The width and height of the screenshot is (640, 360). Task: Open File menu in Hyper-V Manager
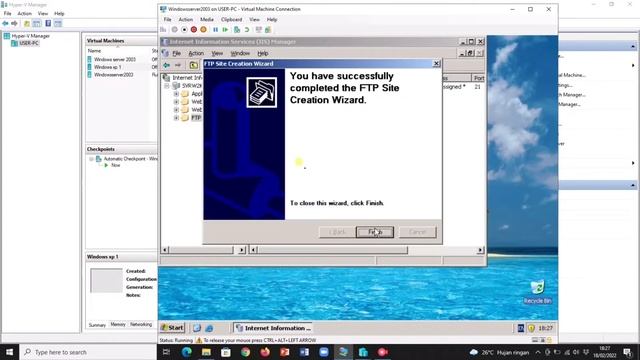(8, 13)
